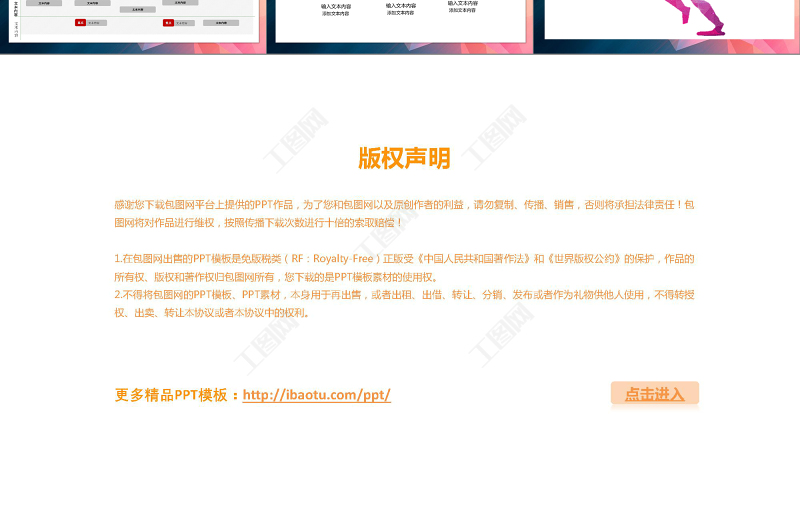Screen dimensions: 800x505
Task: Open the ibaotu.com/ppt hyperlink
Action: click(316, 395)
